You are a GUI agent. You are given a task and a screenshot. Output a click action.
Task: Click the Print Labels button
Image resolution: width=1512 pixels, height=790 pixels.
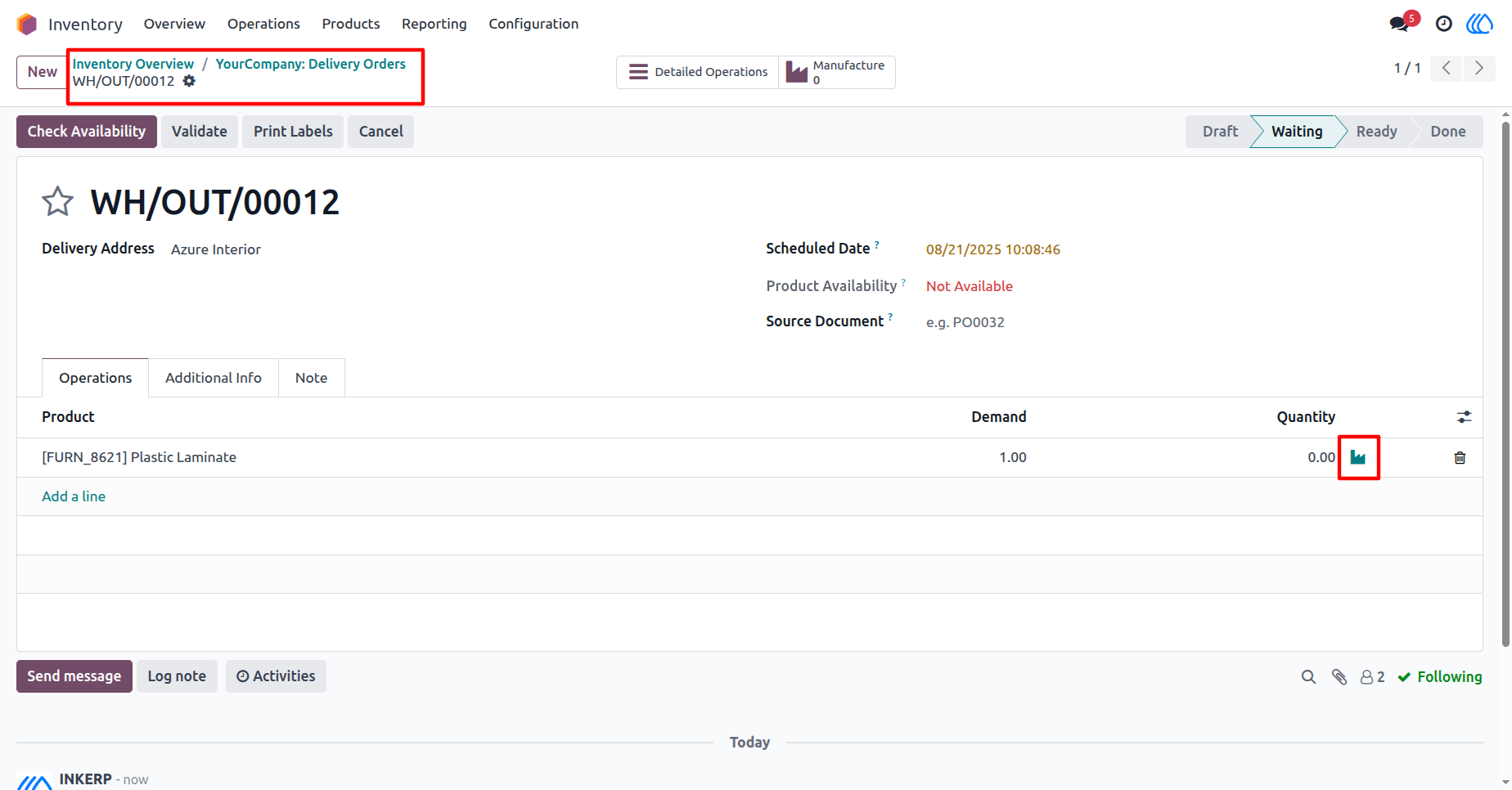293,132
